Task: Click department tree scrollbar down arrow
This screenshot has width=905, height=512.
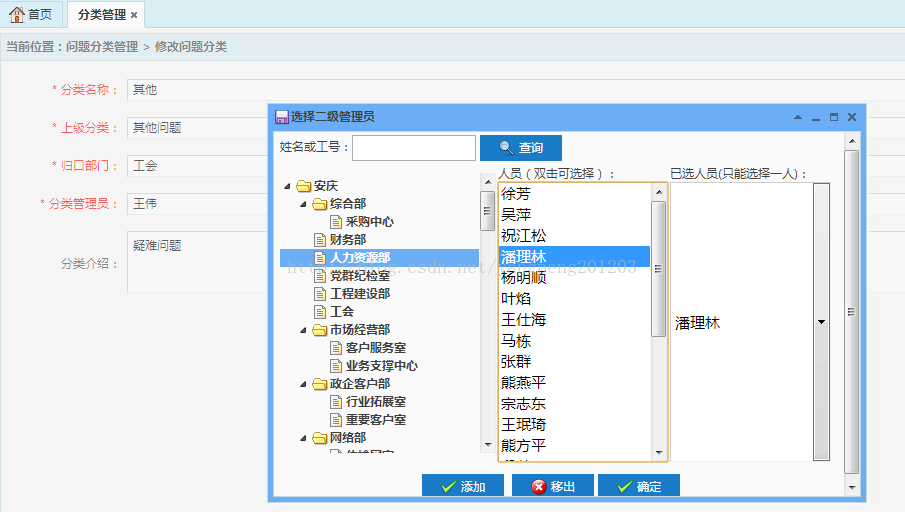Action: coord(488,444)
